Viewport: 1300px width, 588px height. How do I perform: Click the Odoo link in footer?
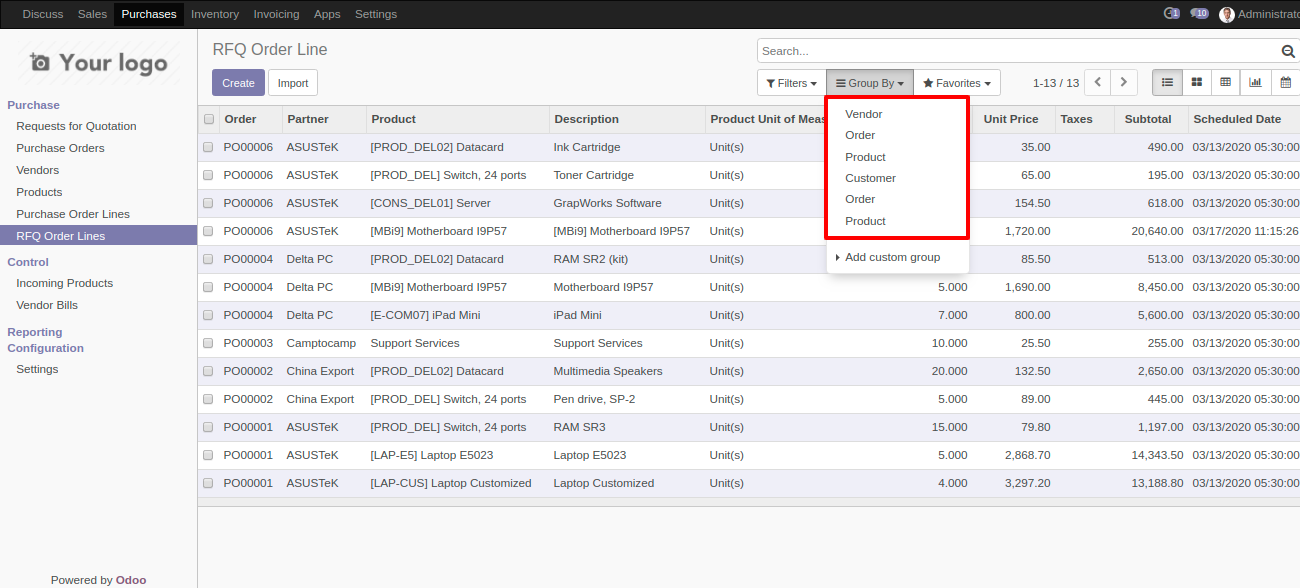pyautogui.click(x=131, y=580)
